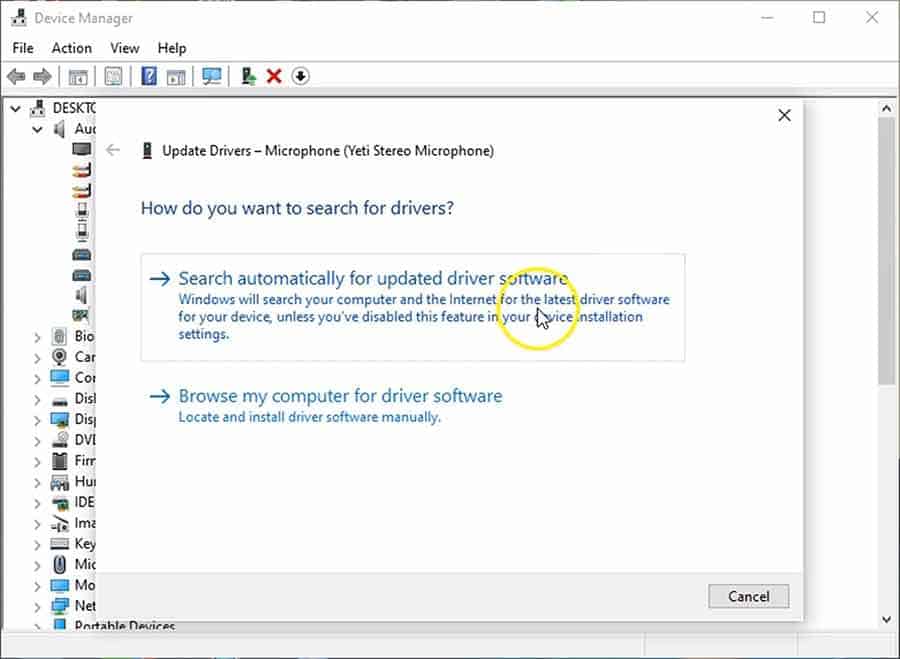Select the 'Net' tree row label
This screenshot has height=659, width=900.
[85, 606]
